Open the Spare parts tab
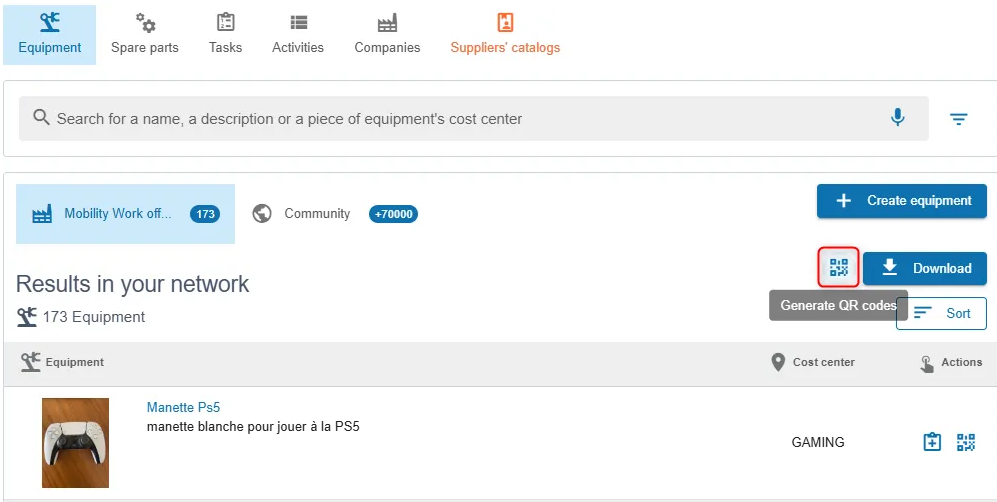The height and width of the screenshot is (502, 997). point(145,35)
